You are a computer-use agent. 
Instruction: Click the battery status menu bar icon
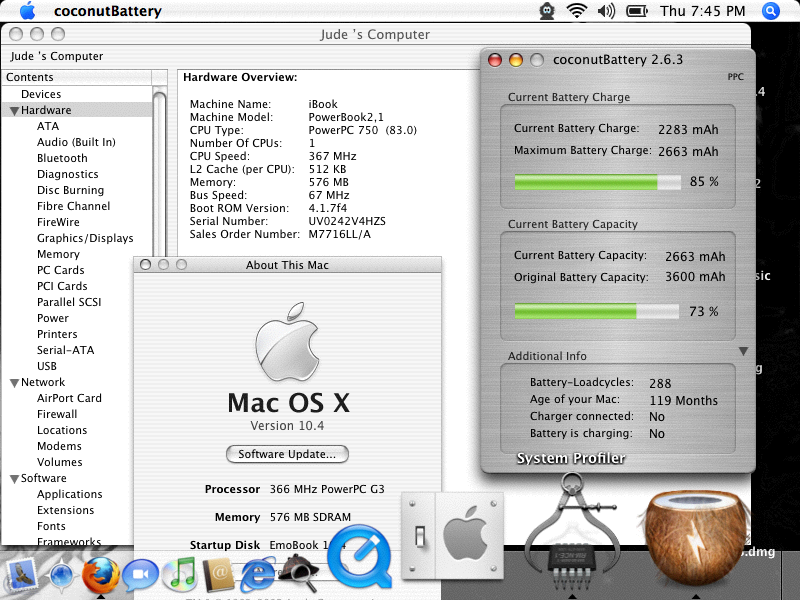pyautogui.click(x=637, y=11)
